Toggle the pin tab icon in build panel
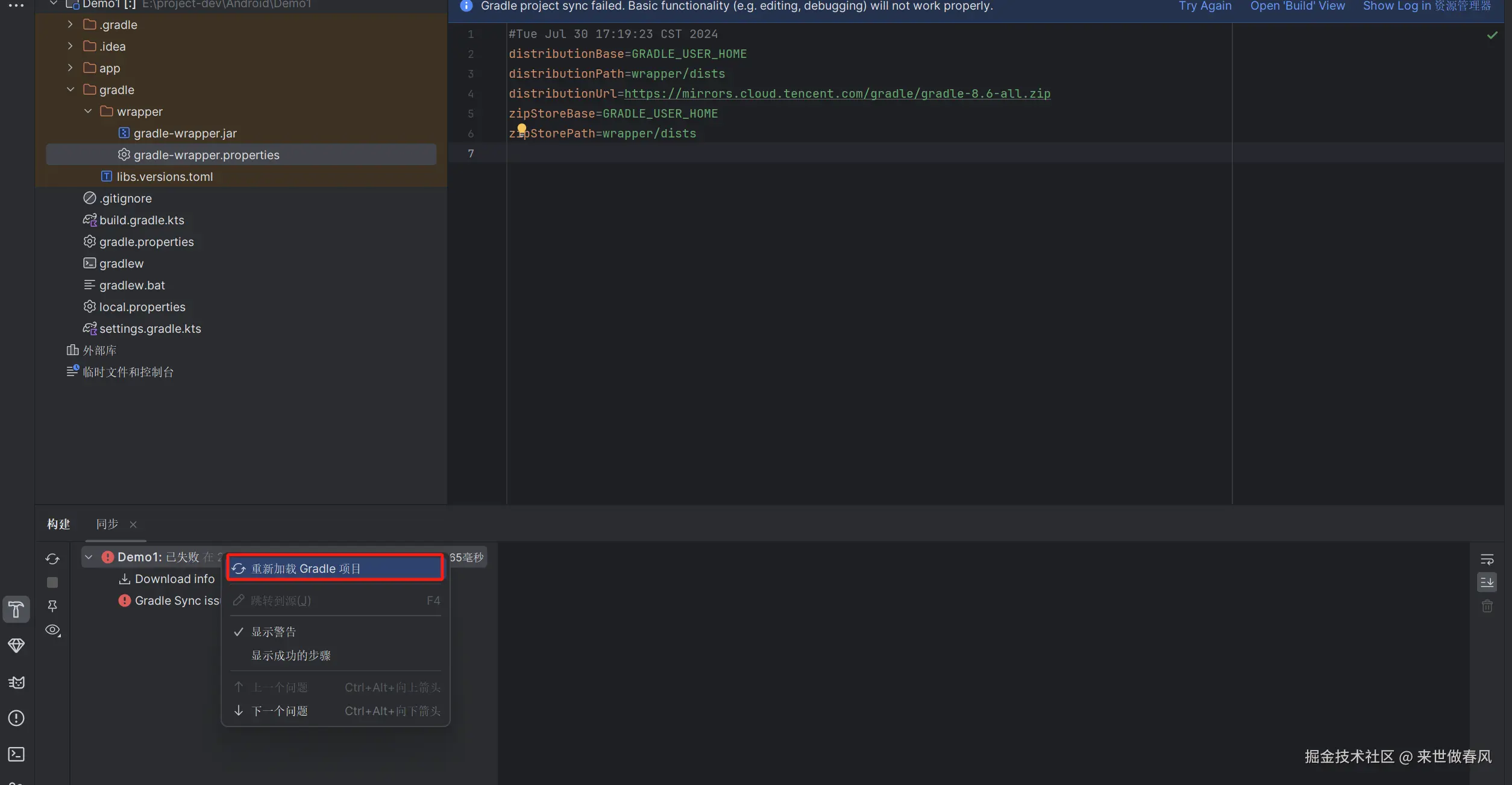The height and width of the screenshot is (785, 1512). pos(52,606)
